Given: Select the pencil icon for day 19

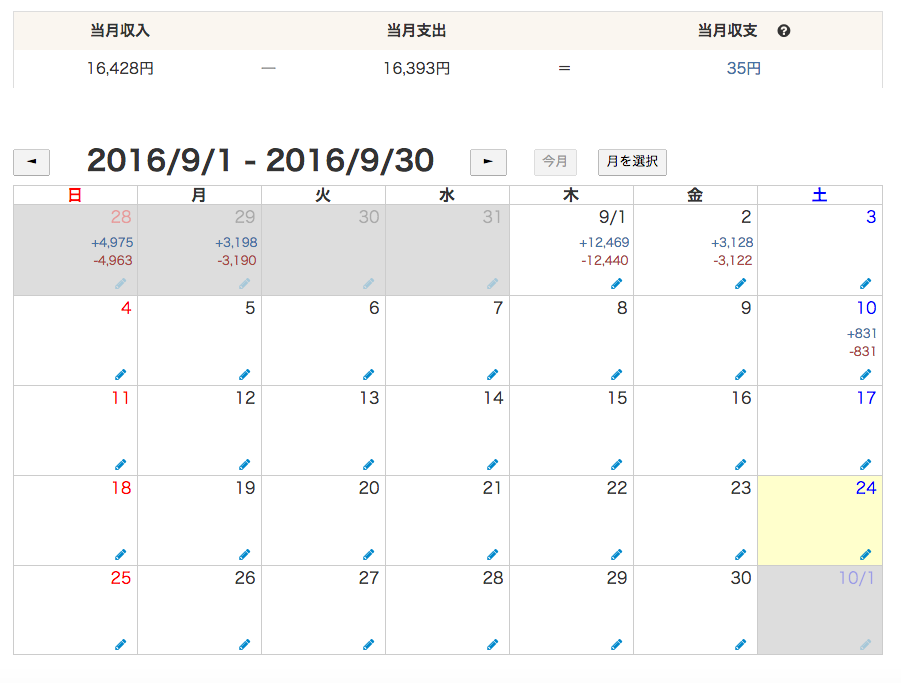Looking at the screenshot, I should (x=245, y=554).
